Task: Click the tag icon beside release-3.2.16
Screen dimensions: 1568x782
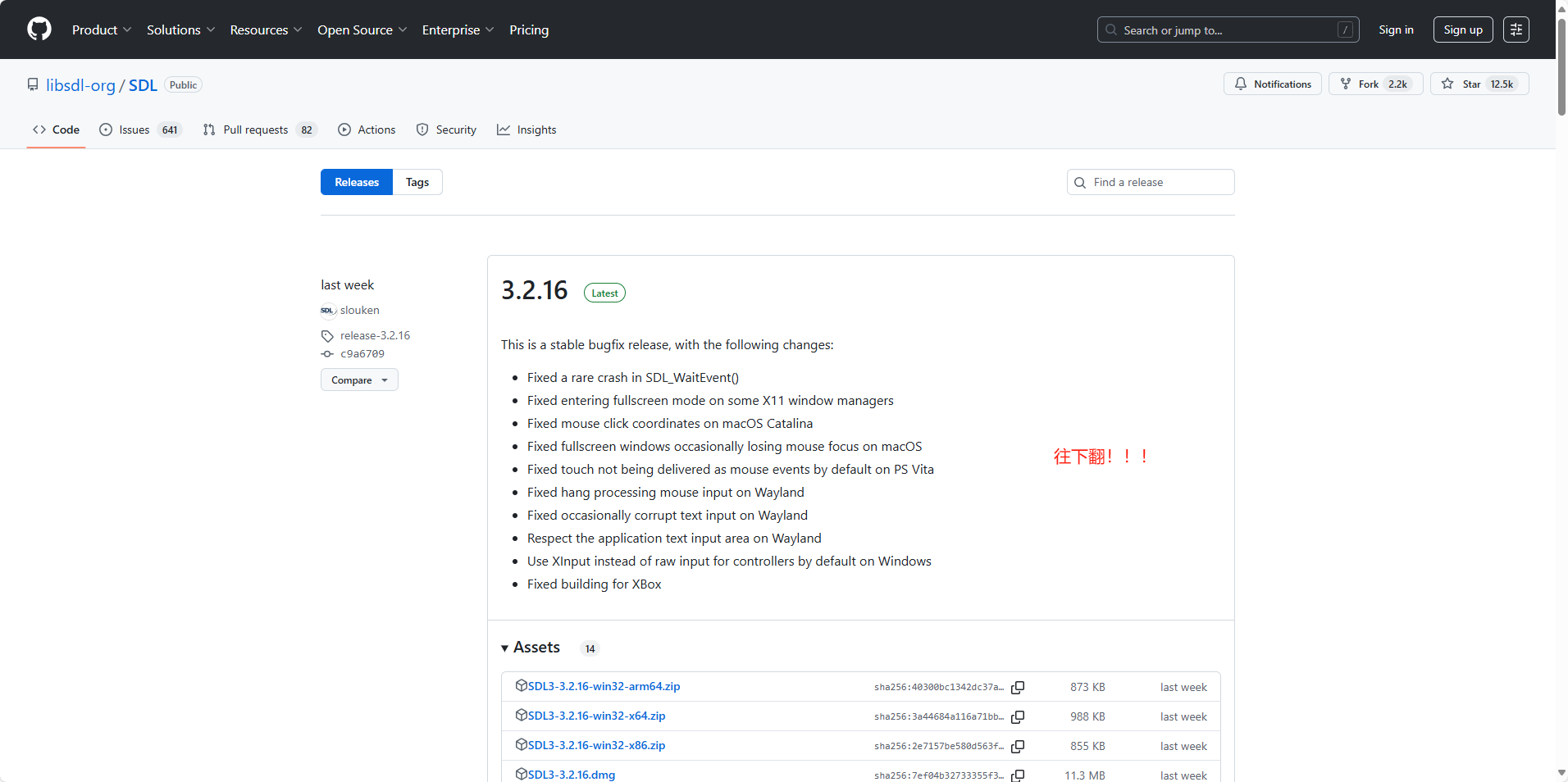Action: pos(327,336)
